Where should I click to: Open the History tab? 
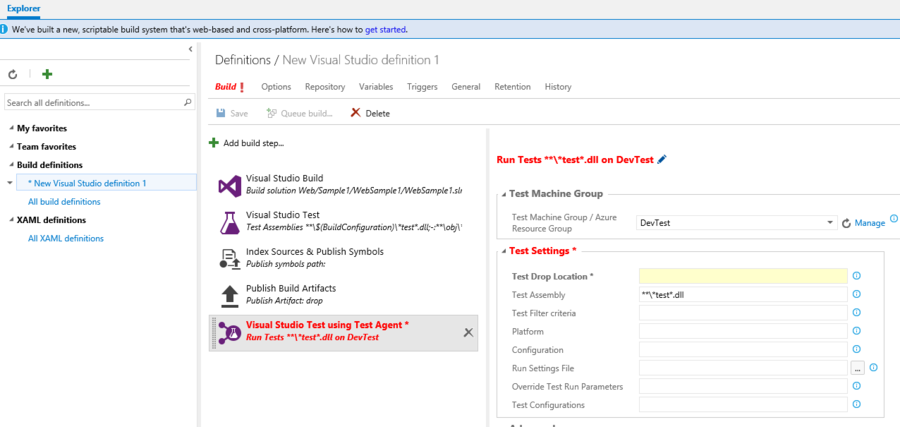[x=558, y=87]
